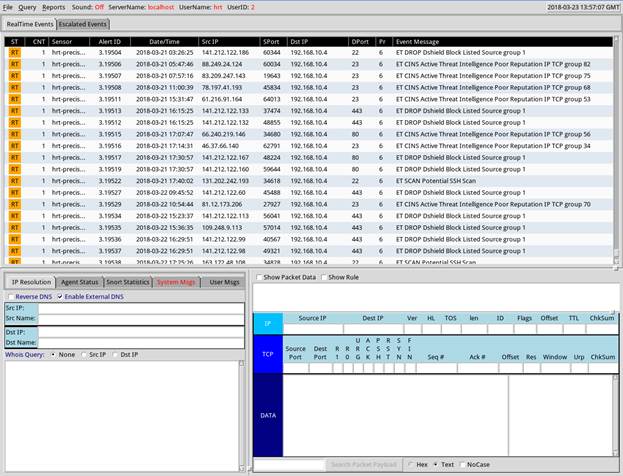Click the blue IP header block

(x=267, y=324)
